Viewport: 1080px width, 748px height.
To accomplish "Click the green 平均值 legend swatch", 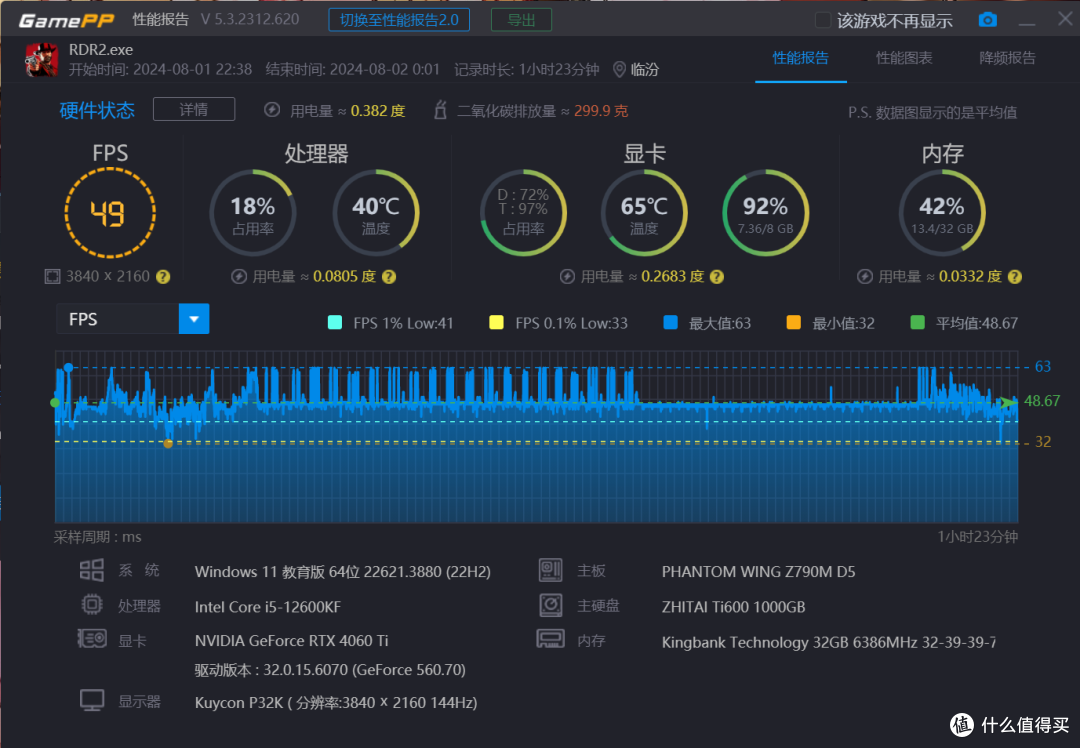I will 917,322.
